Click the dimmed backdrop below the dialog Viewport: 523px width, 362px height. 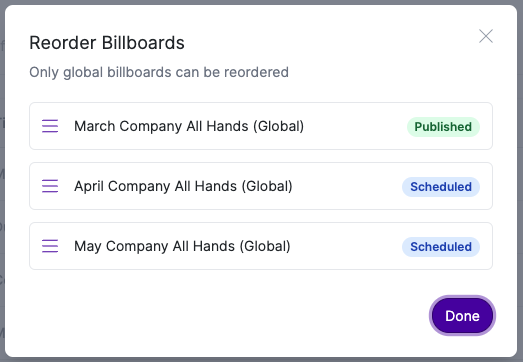(x=262, y=360)
